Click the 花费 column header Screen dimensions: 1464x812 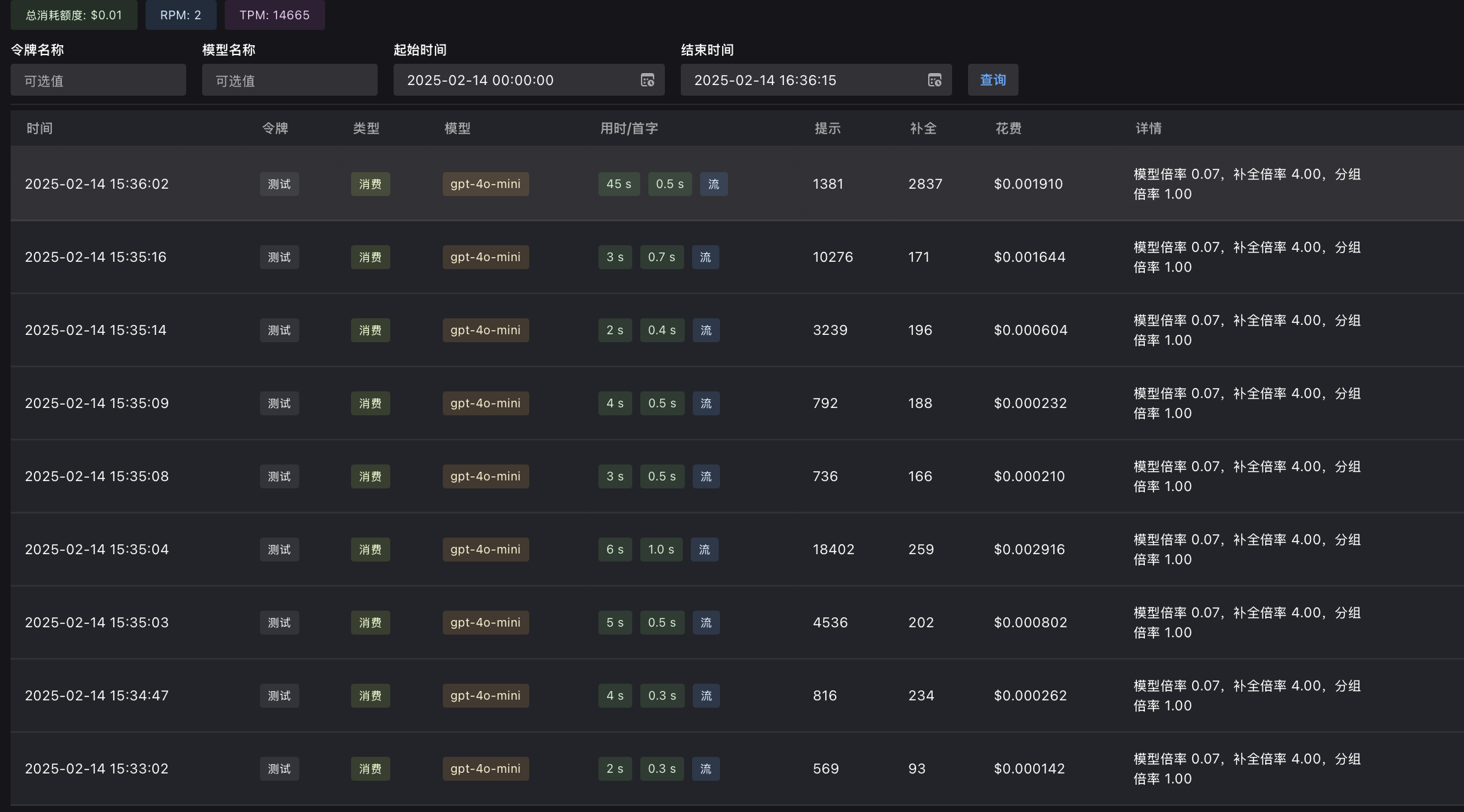[x=1009, y=128]
